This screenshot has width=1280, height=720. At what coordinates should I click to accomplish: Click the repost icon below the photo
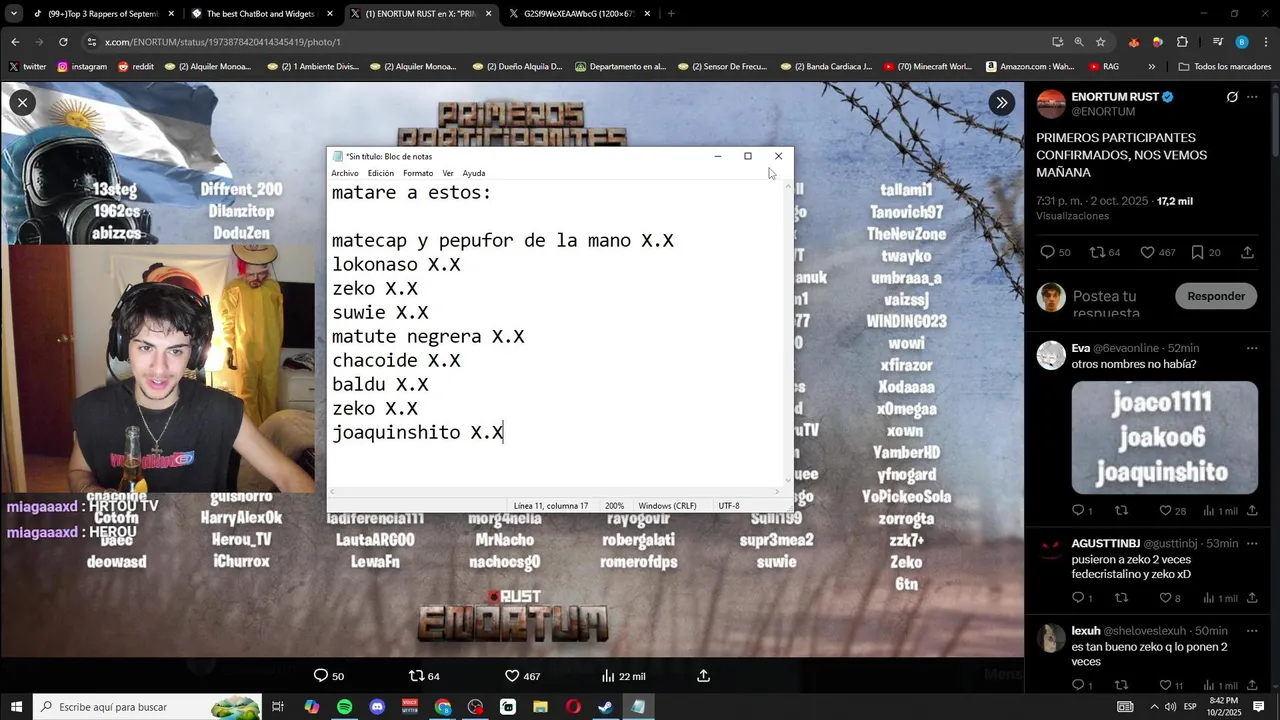pos(417,676)
